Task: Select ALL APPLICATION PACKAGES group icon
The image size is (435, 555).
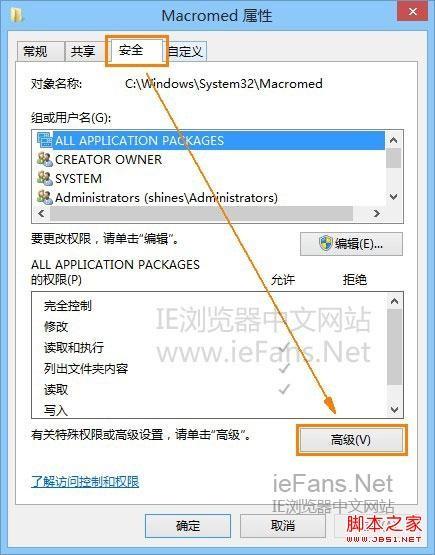Action: pyautogui.click(x=45, y=140)
